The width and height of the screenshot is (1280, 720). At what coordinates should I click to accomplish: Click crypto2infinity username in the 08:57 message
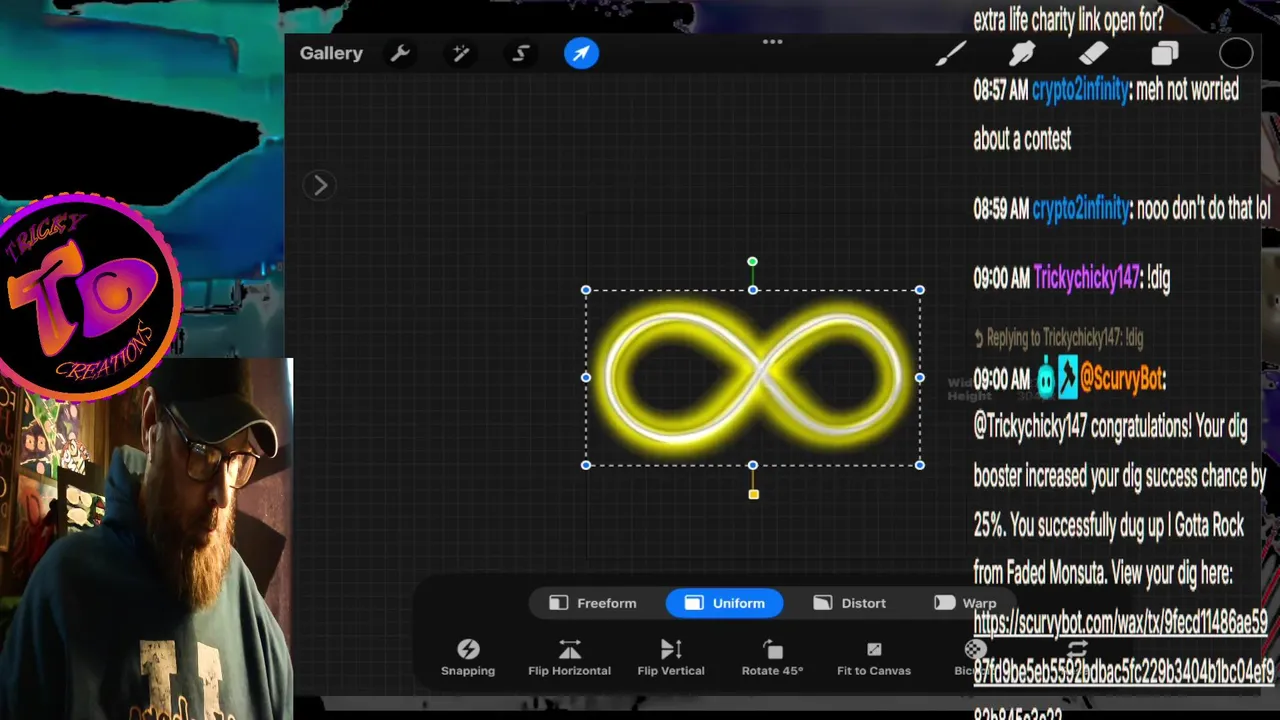point(1080,90)
